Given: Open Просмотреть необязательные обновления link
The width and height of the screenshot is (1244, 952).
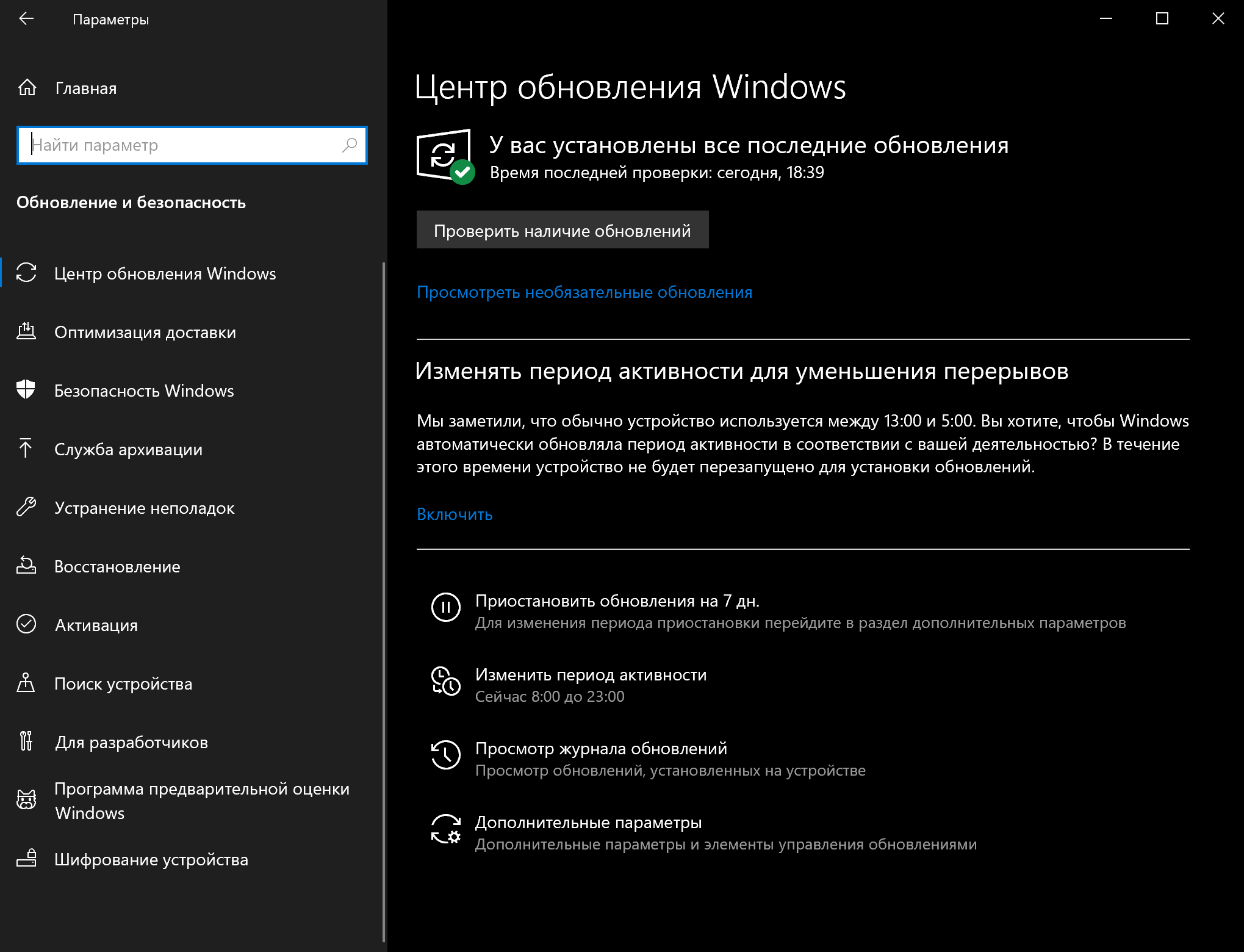Looking at the screenshot, I should point(584,292).
